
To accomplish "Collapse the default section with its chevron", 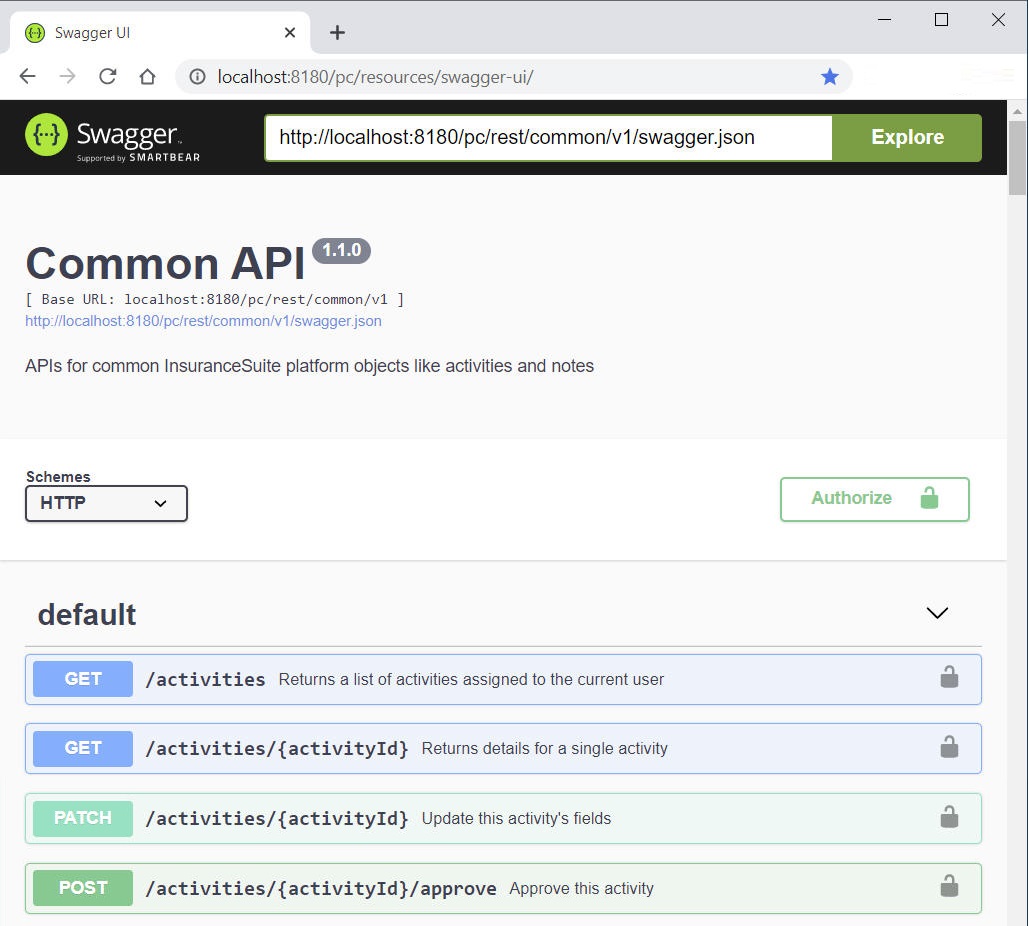I will coord(937,613).
